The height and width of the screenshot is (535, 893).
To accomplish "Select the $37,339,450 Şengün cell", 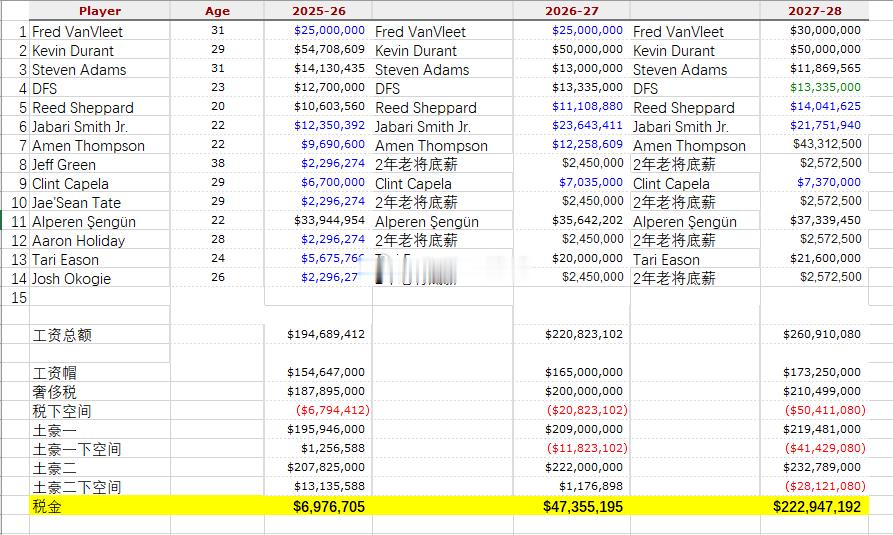I will point(825,220).
